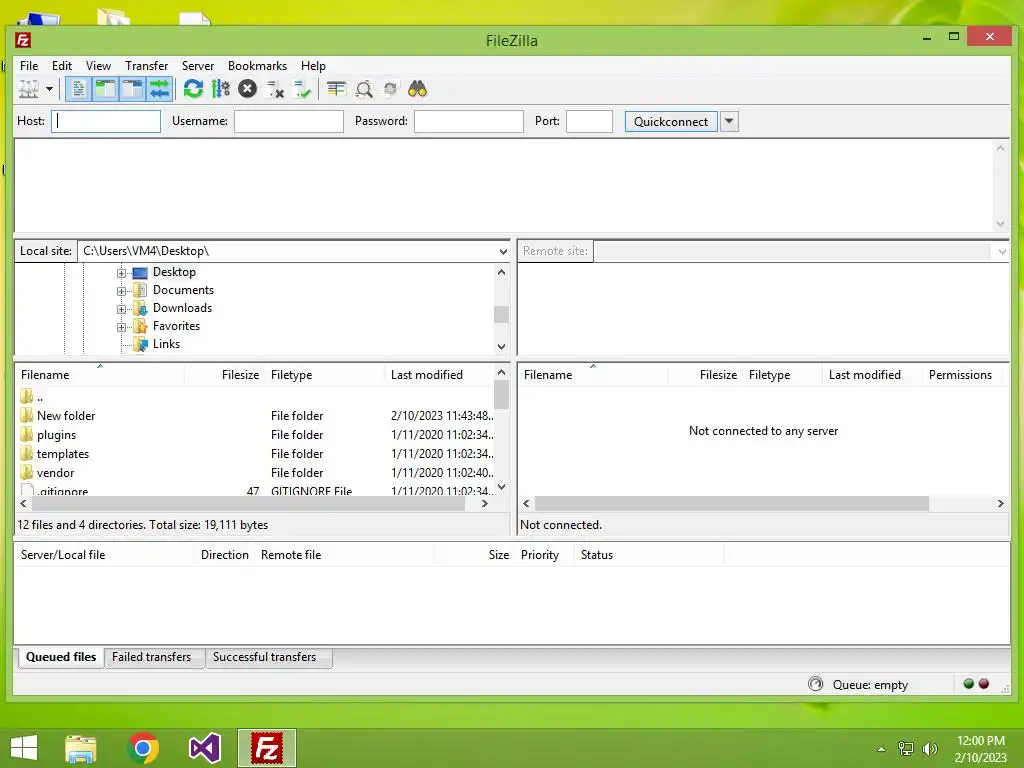Sort local list by Filesize column

[x=225, y=375]
